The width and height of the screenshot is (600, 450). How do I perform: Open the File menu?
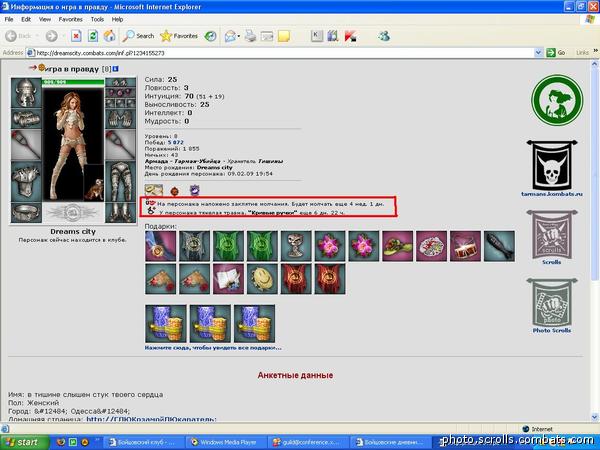(9, 19)
